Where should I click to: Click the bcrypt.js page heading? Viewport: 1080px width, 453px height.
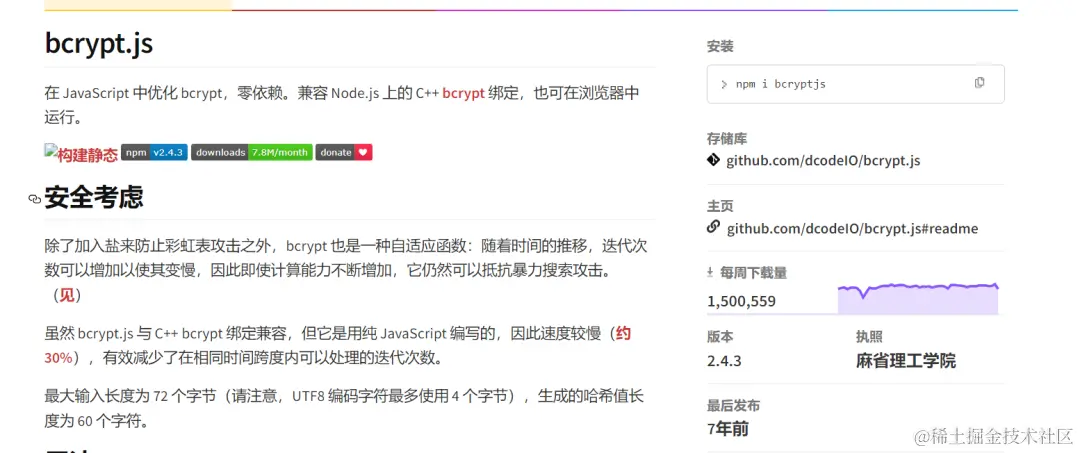point(98,43)
